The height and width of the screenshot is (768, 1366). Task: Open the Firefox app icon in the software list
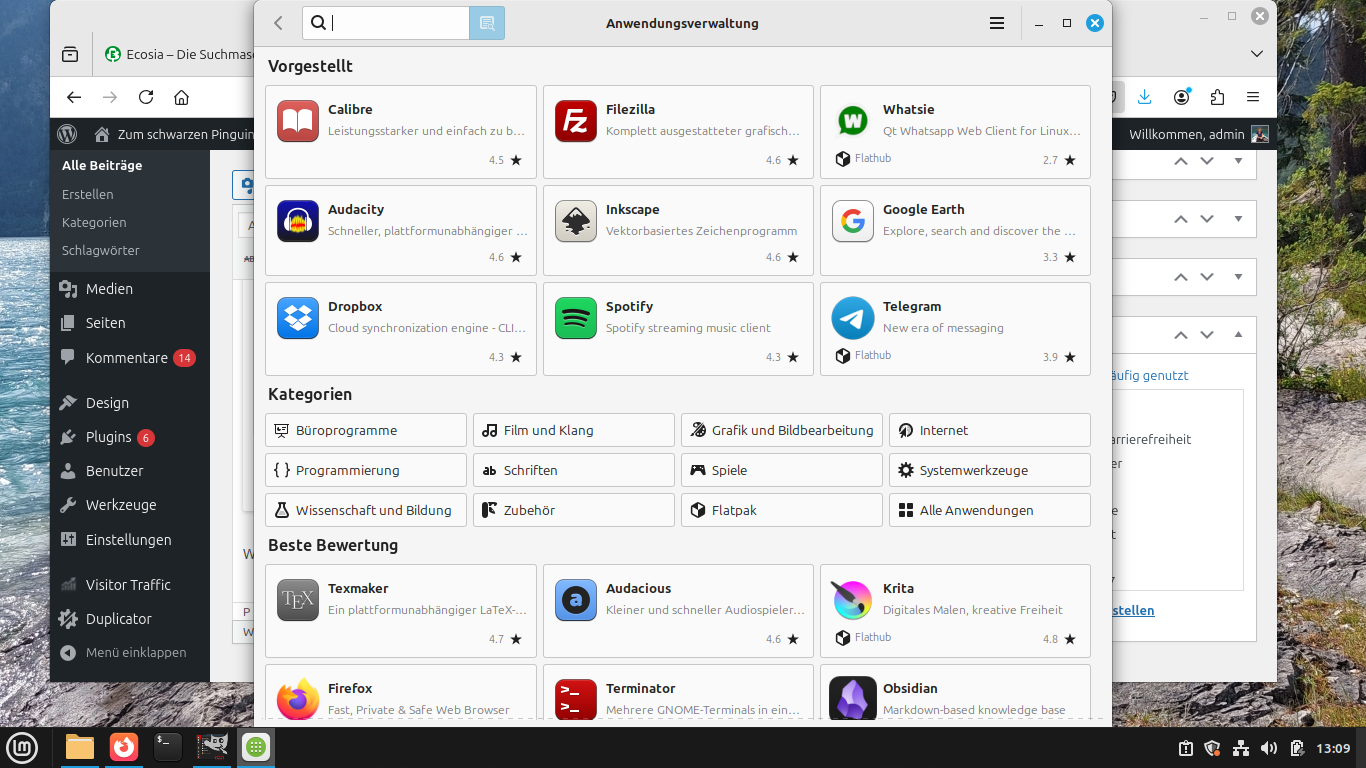298,699
